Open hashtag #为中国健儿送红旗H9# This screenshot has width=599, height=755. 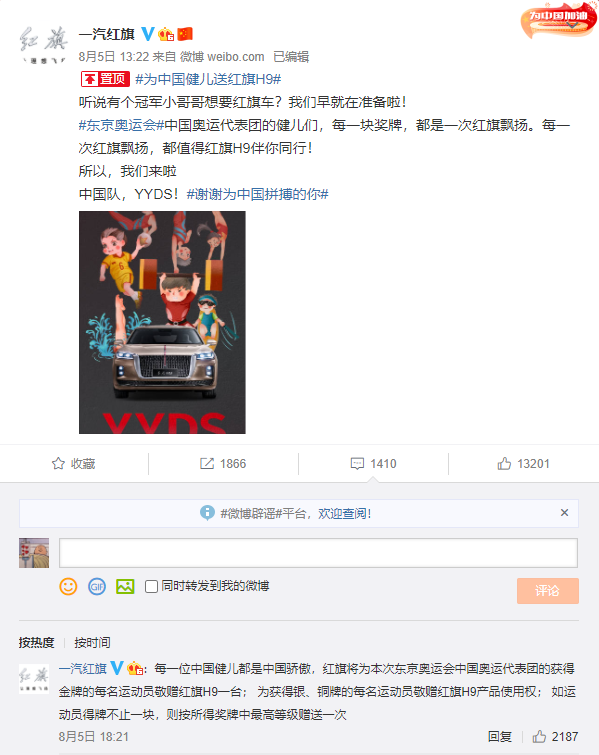[x=208, y=79]
